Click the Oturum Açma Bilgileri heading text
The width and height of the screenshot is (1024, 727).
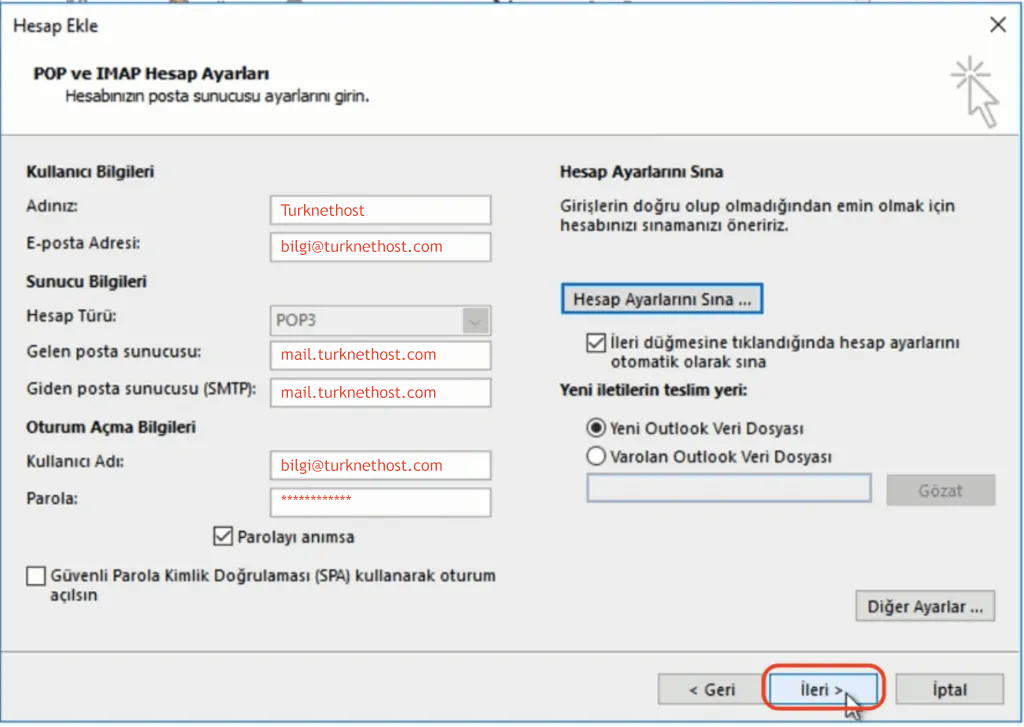click(x=111, y=427)
